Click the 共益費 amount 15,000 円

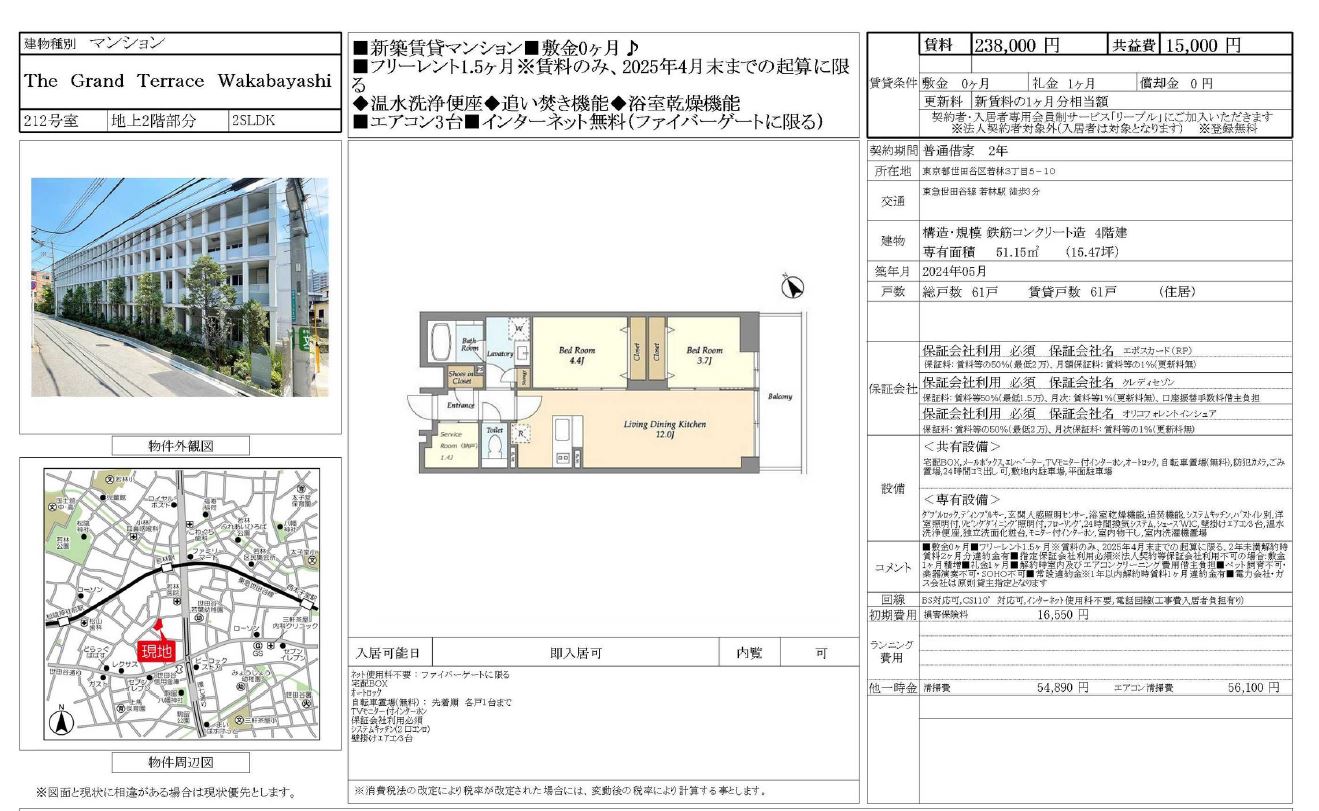point(1201,45)
